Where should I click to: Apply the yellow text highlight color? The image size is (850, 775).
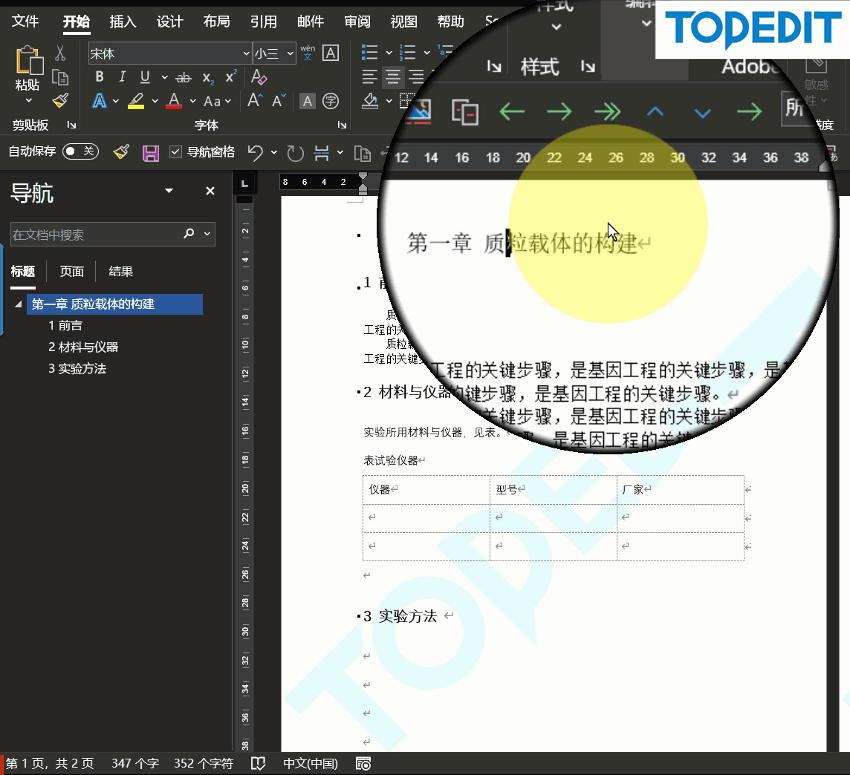tap(137, 101)
